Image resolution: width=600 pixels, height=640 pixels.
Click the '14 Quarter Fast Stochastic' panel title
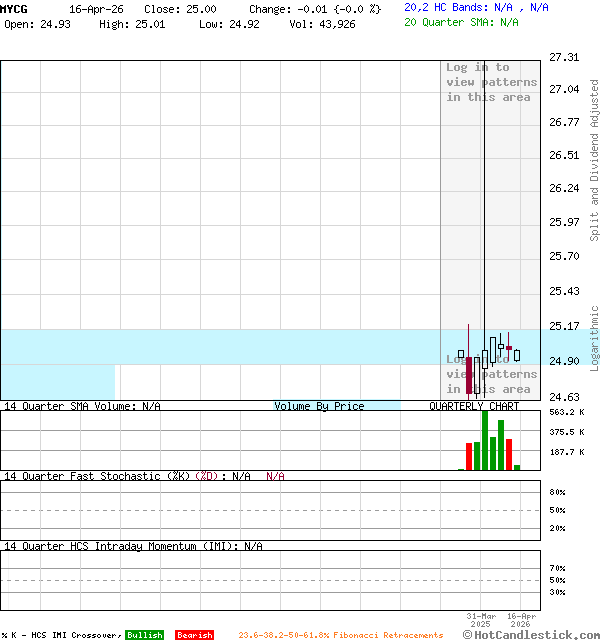(x=95, y=476)
